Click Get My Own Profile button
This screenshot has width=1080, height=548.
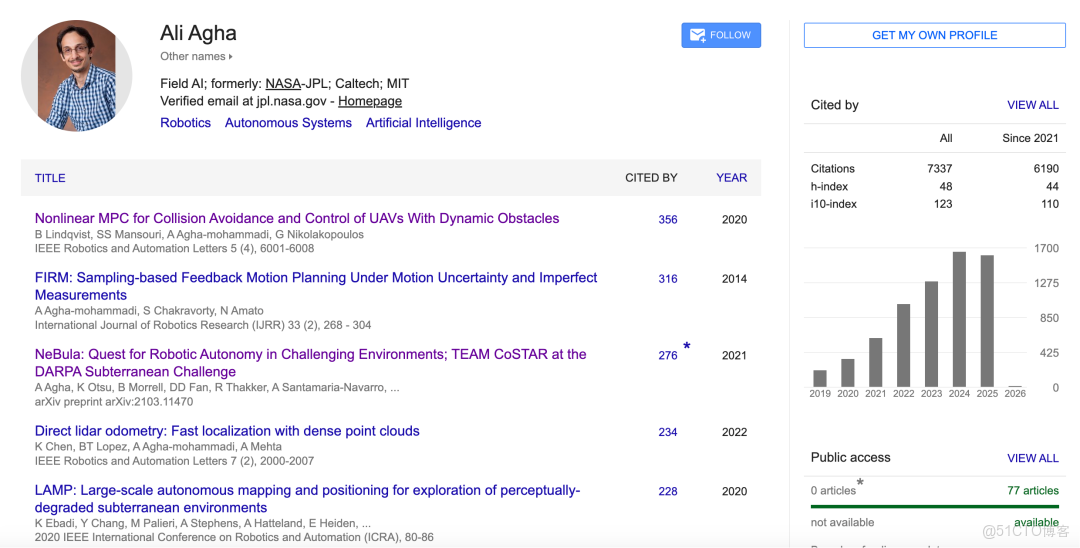pos(934,35)
